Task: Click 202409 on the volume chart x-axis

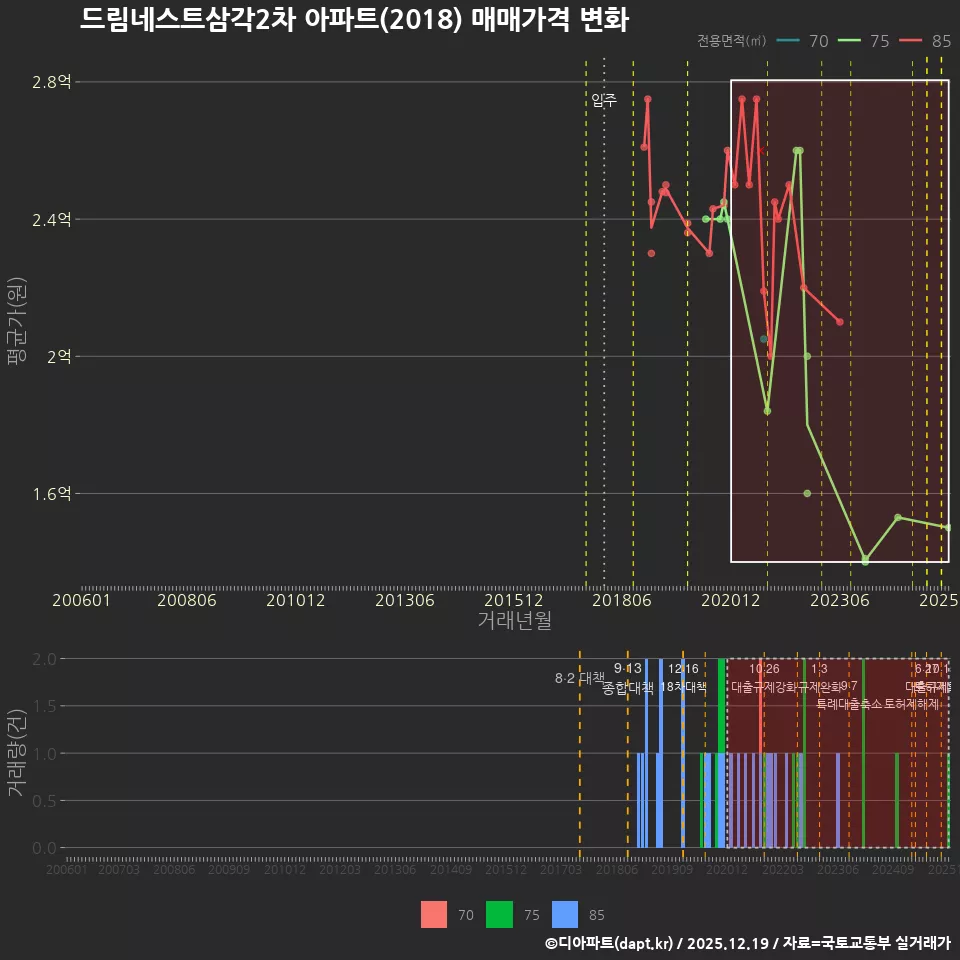Action: 893,869
